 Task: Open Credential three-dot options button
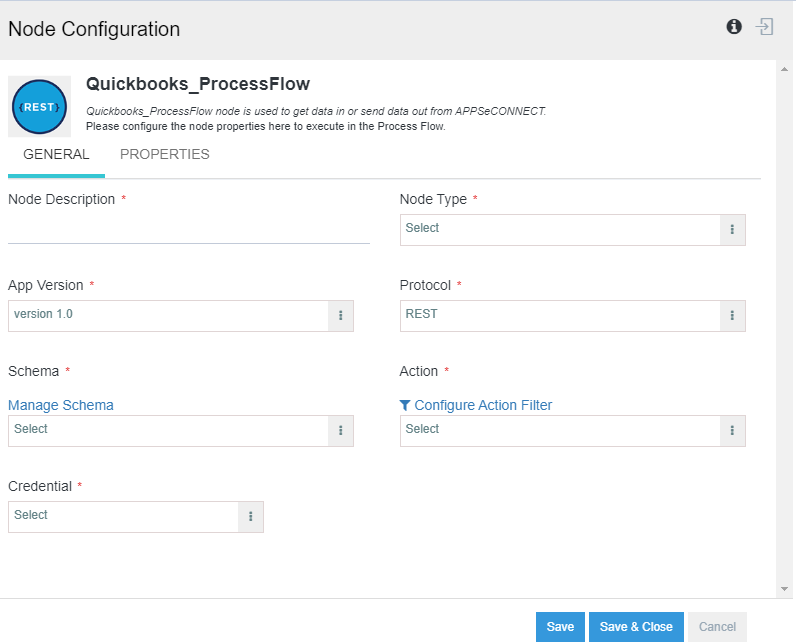(x=250, y=517)
